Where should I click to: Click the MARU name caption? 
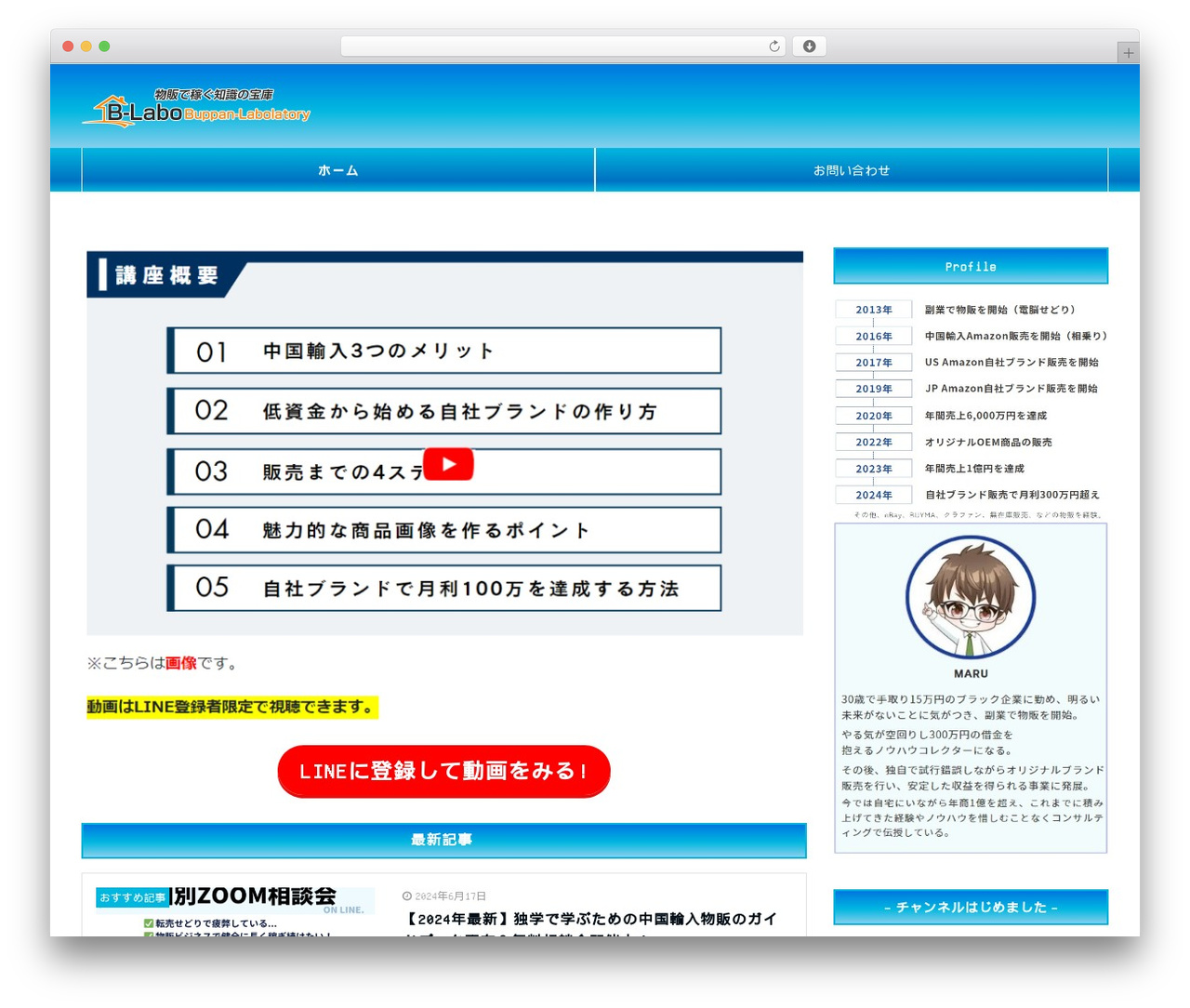point(971,673)
